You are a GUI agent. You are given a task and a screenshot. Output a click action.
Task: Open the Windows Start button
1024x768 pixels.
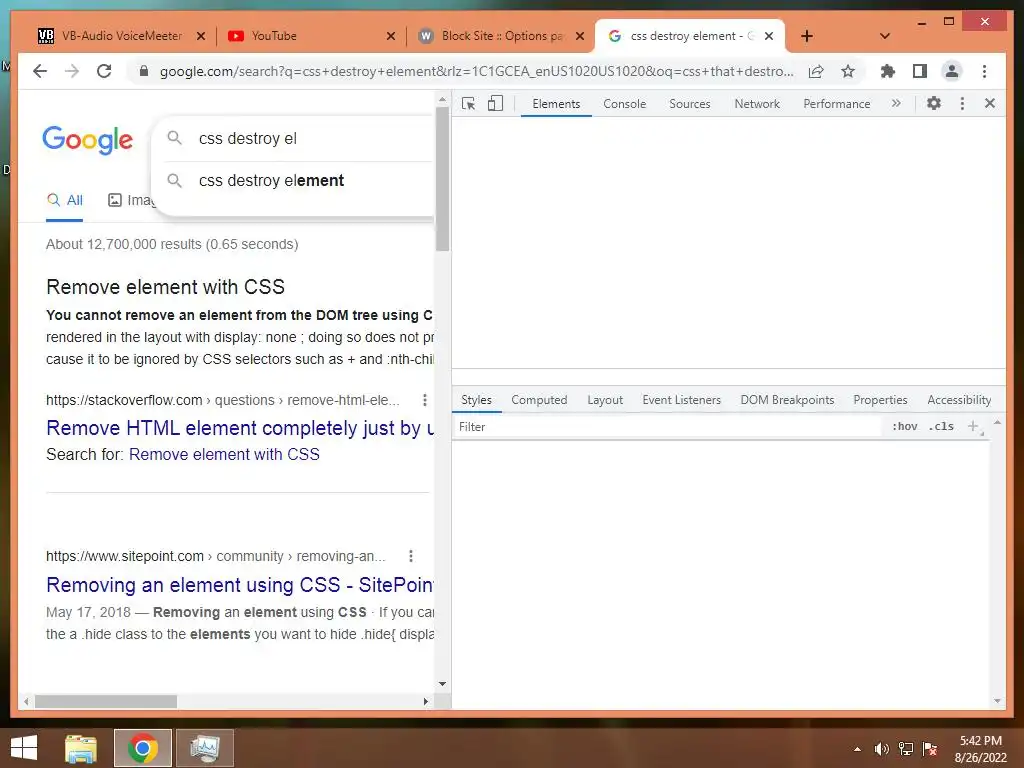pos(24,748)
